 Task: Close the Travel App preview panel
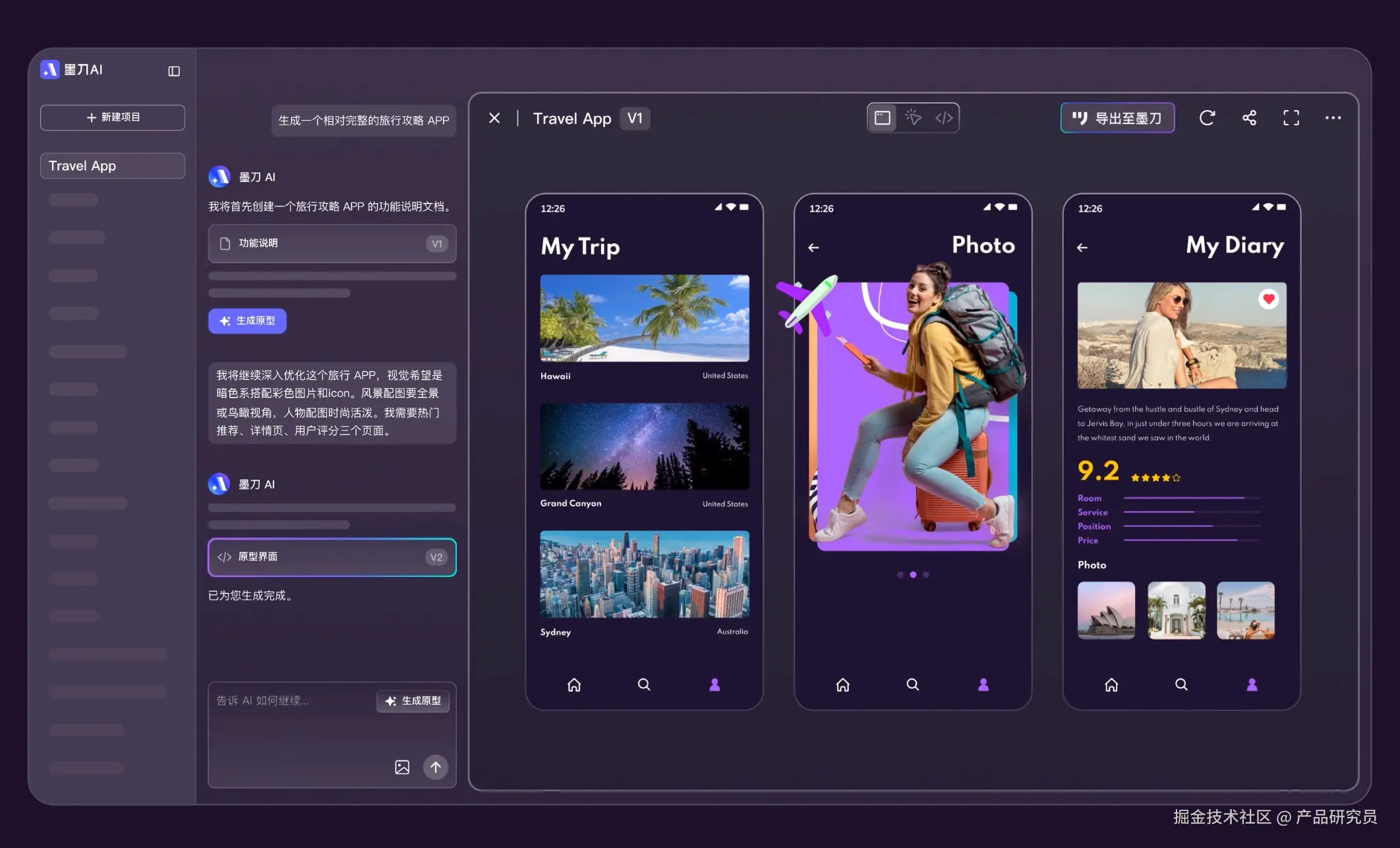pyautogui.click(x=494, y=118)
